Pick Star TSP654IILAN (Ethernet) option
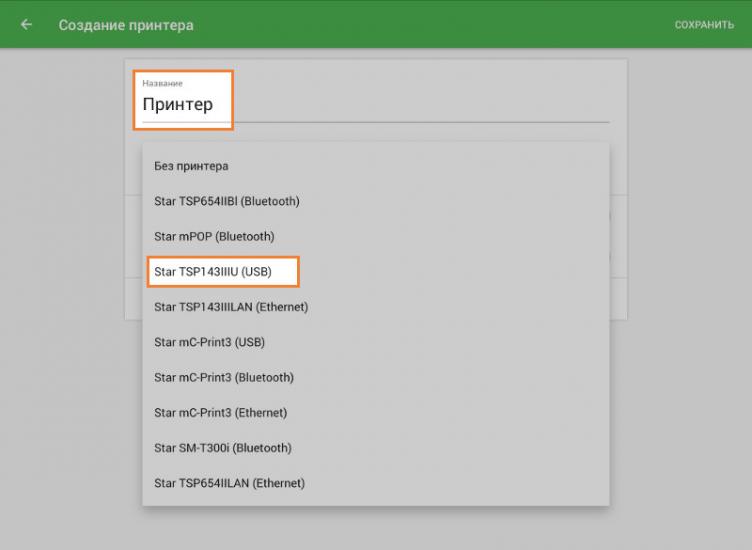752x550 pixels. (229, 483)
